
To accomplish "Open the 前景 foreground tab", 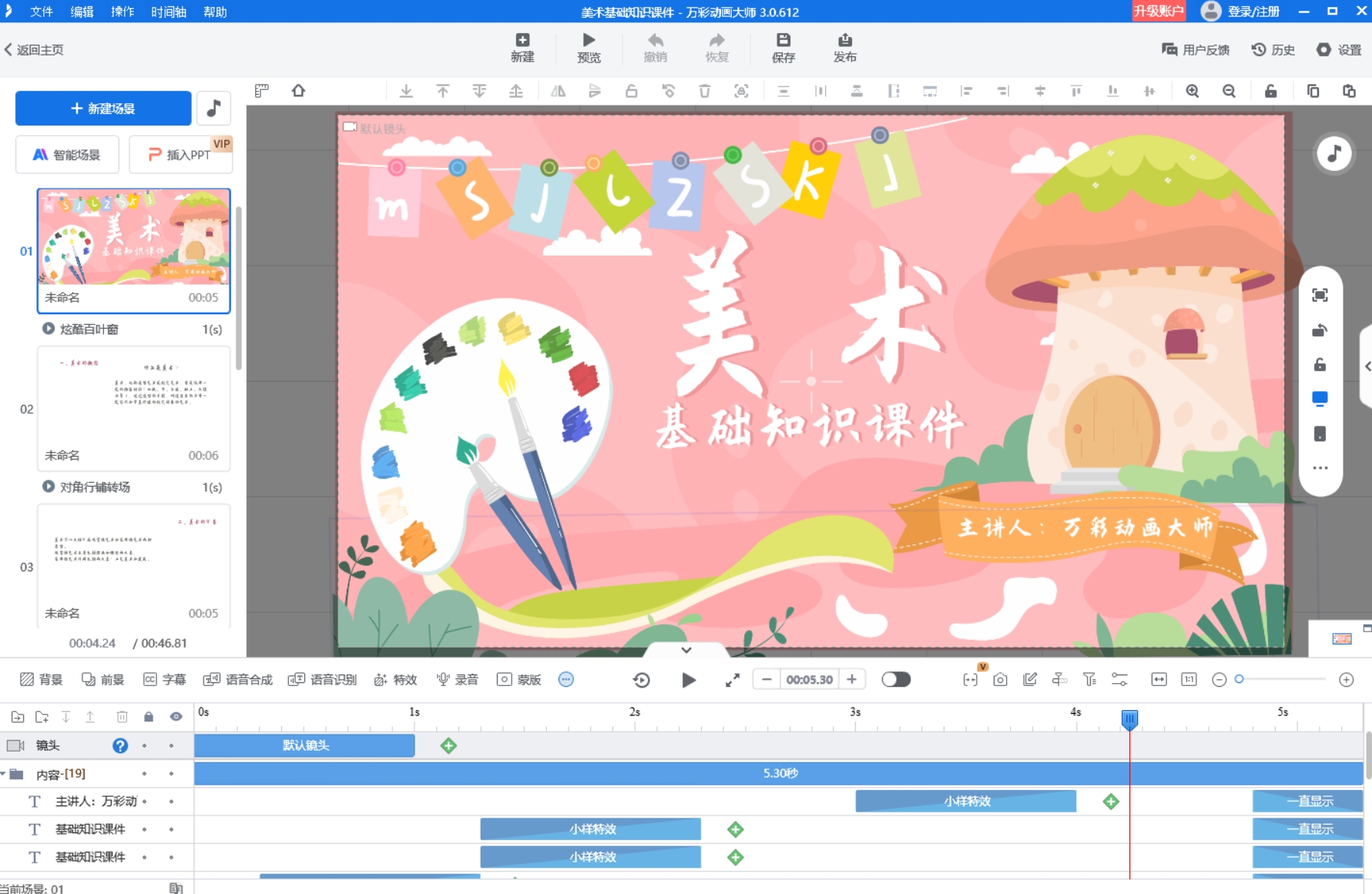I will 103,679.
